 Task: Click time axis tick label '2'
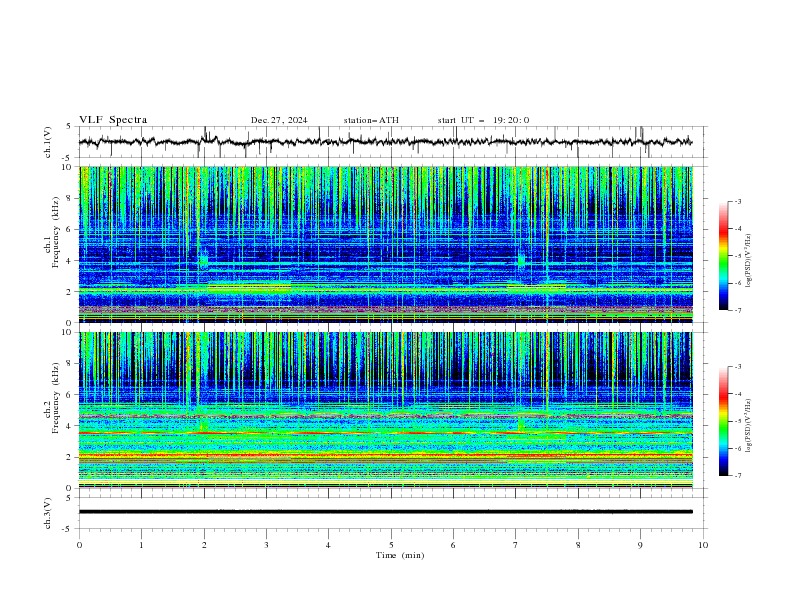(204, 545)
